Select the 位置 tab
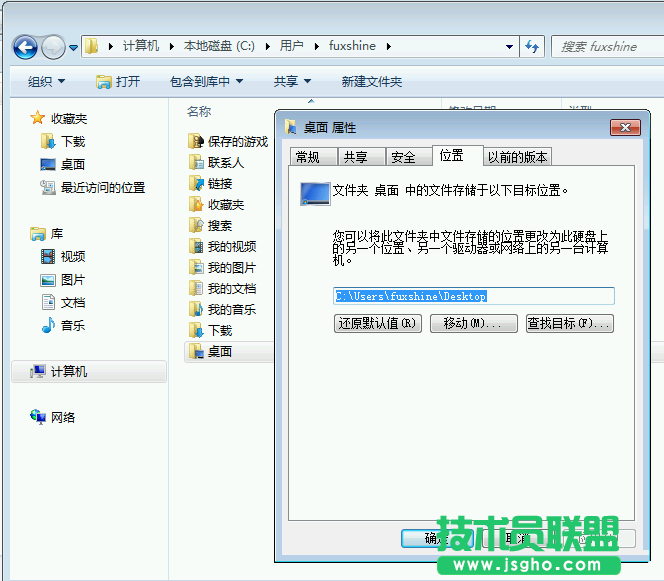 458,155
